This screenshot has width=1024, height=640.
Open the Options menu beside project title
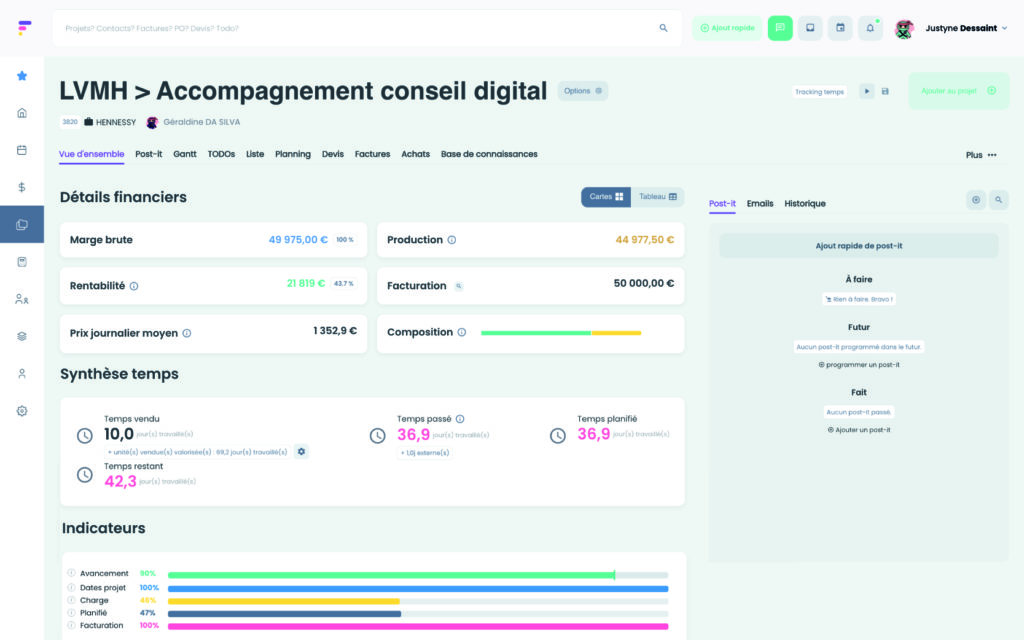pyautogui.click(x=583, y=91)
